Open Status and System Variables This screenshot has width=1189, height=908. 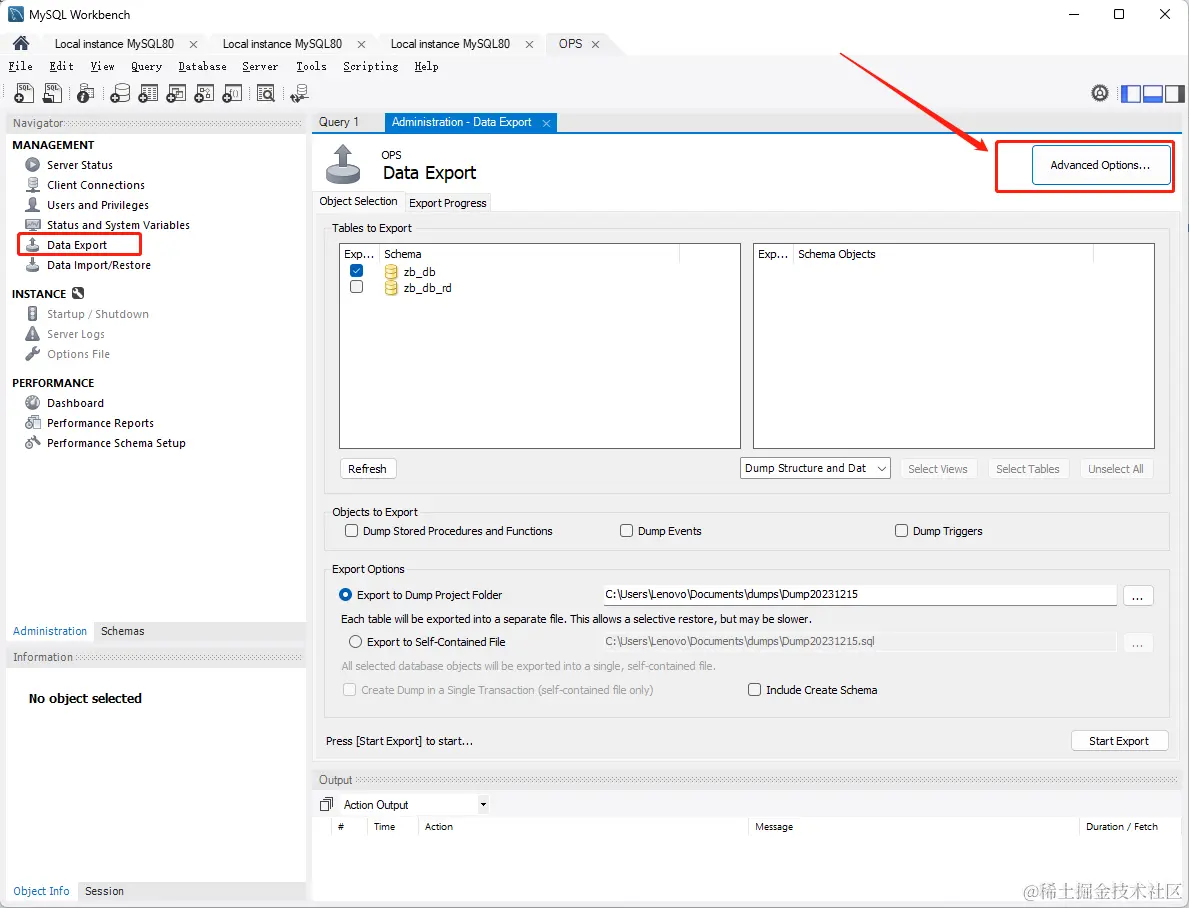coord(118,225)
